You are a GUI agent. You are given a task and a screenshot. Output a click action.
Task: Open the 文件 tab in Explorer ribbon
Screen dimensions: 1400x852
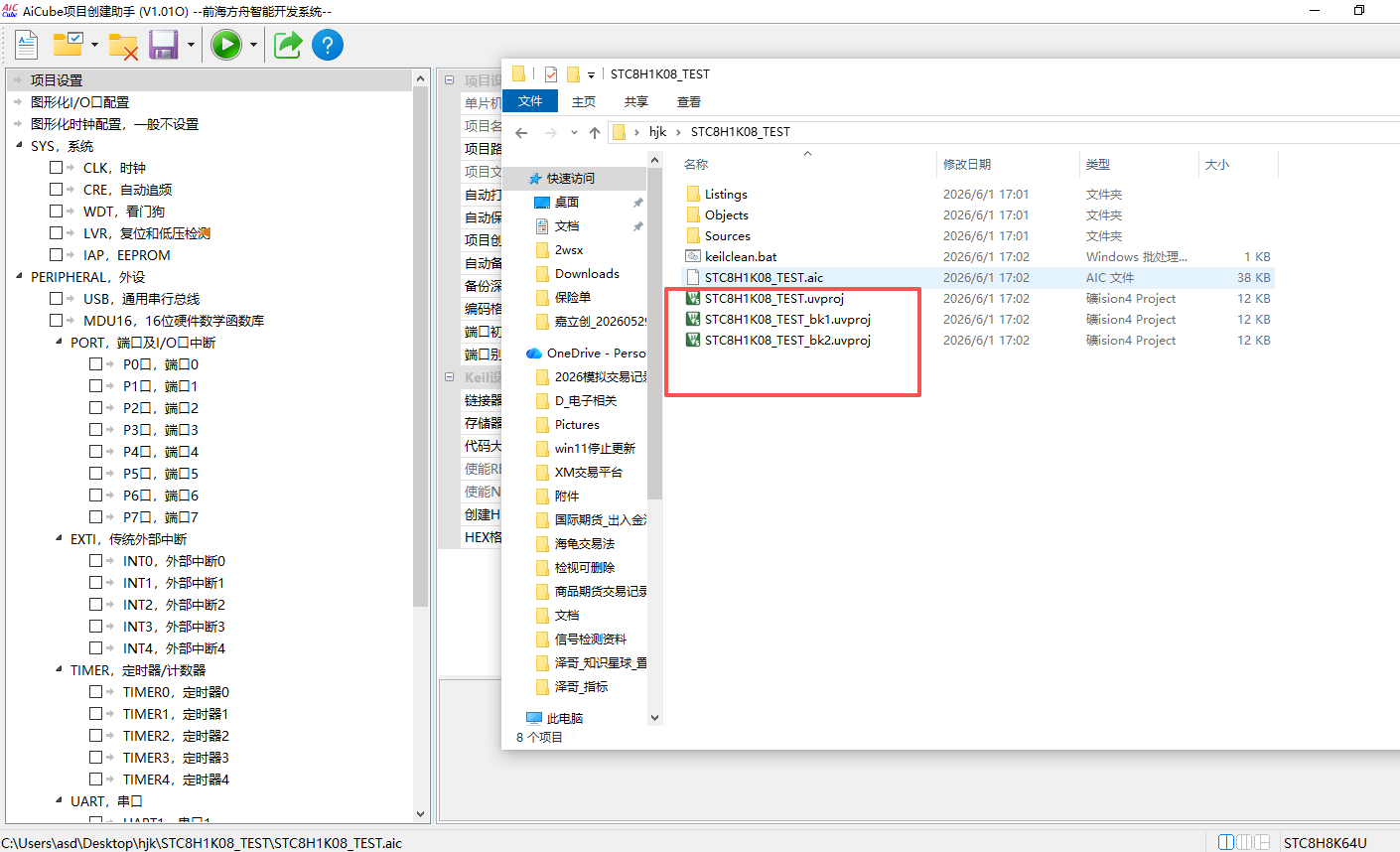(530, 101)
